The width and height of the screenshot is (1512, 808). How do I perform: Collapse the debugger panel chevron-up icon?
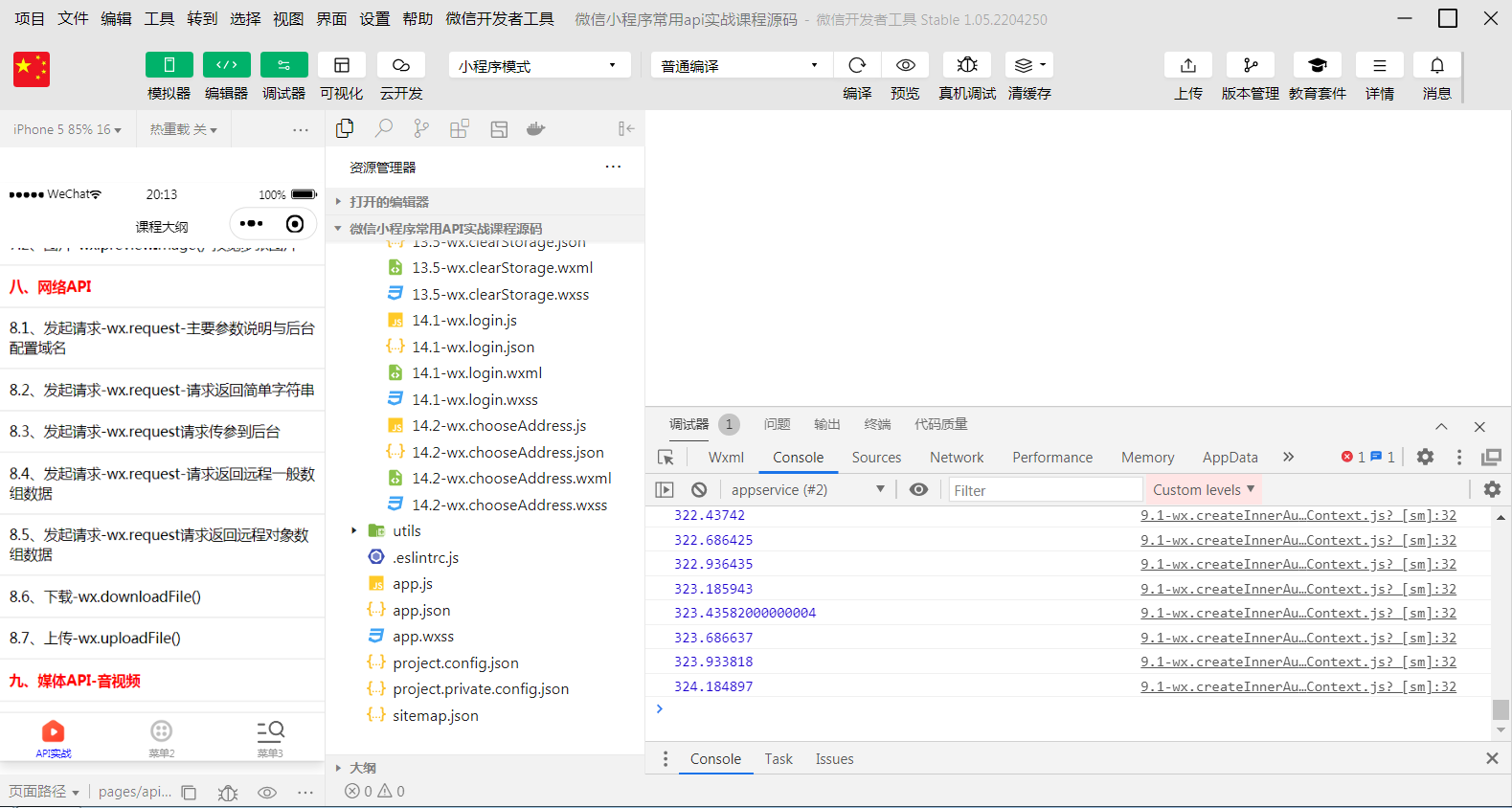(x=1441, y=426)
